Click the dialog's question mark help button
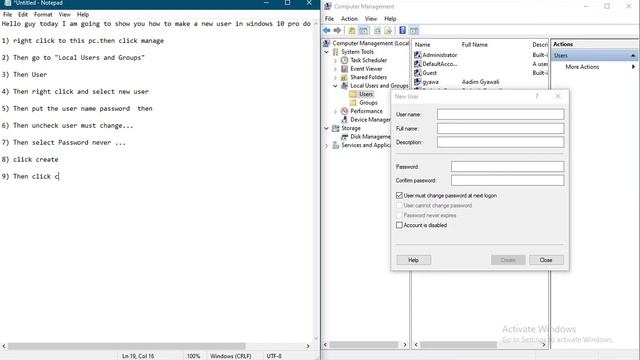640x360 pixels. (537, 96)
